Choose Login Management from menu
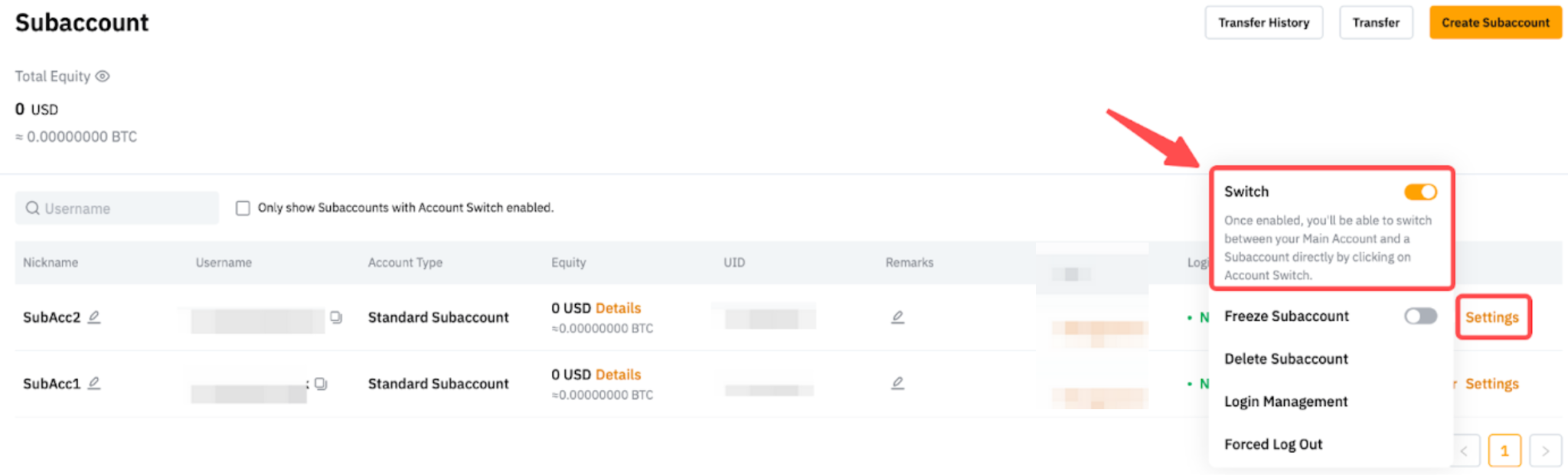Screen dimensions: 1568x475 1285,401
